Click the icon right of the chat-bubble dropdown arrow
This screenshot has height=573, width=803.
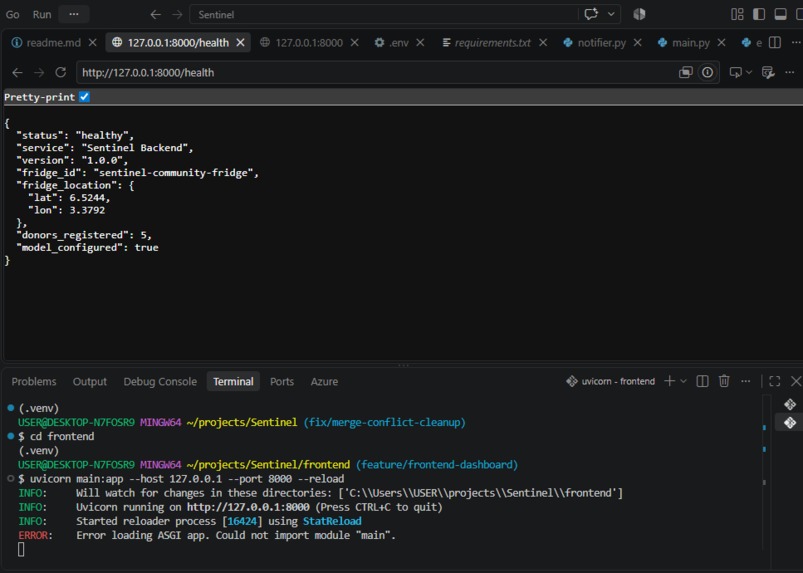pyautogui.click(x=768, y=73)
